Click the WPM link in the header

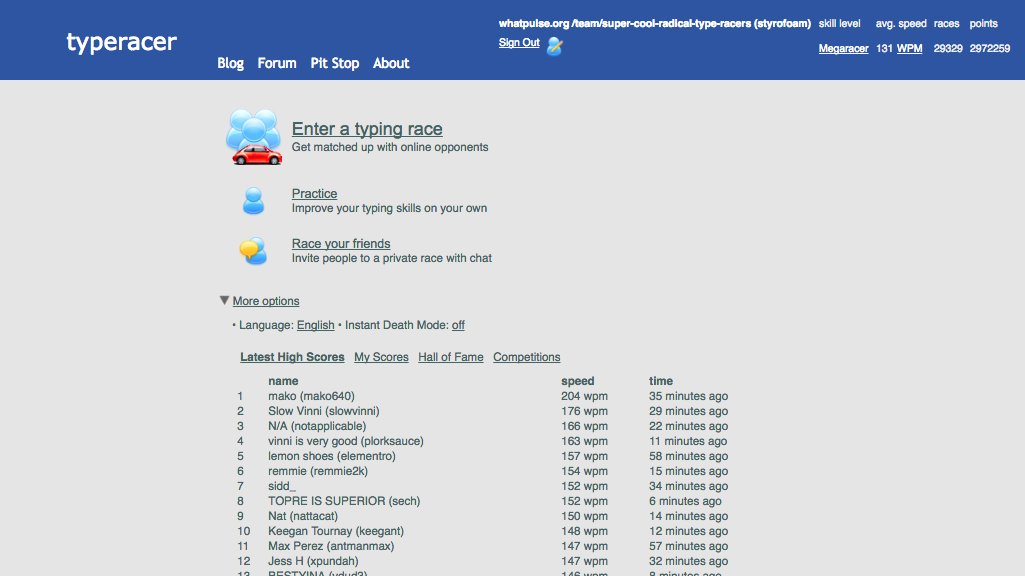tap(908, 47)
